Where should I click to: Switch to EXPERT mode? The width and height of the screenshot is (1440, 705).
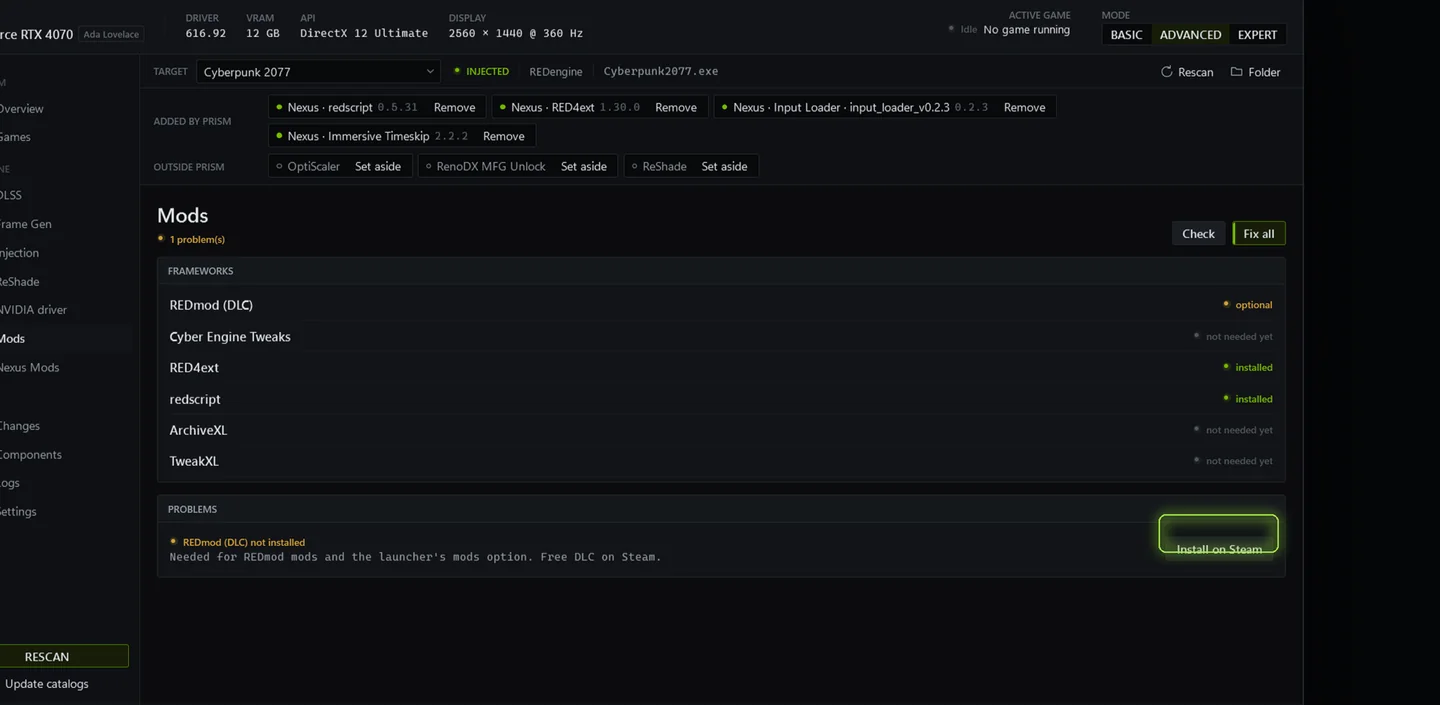[x=1257, y=34]
